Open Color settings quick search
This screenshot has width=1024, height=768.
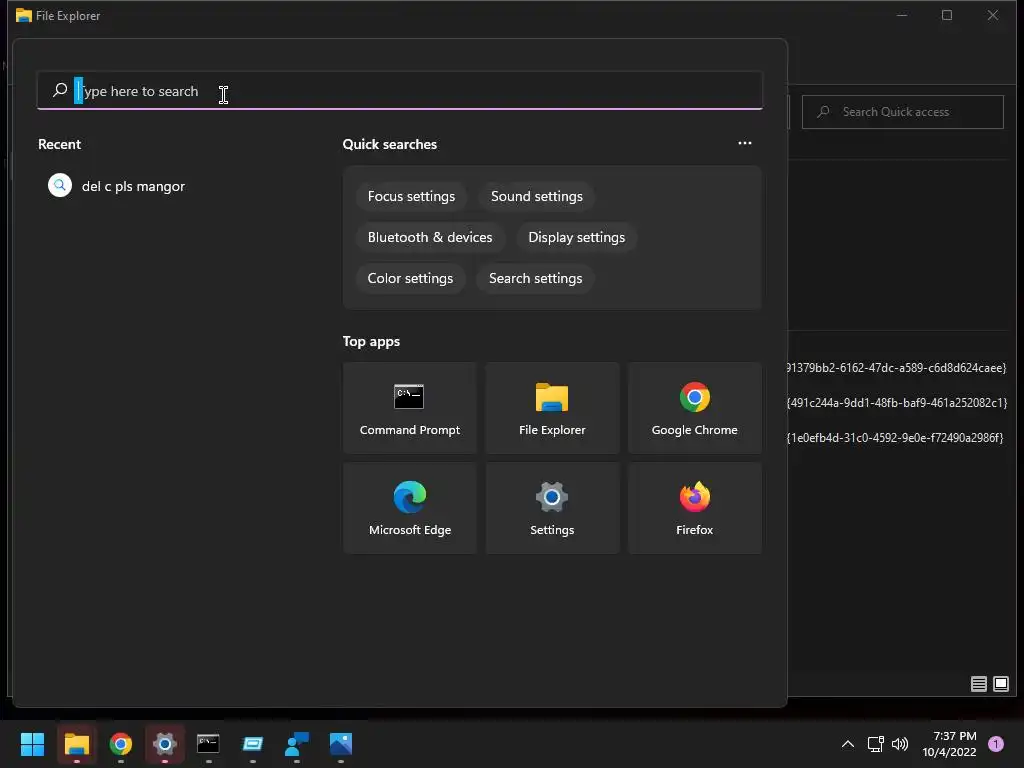pyautogui.click(x=410, y=279)
